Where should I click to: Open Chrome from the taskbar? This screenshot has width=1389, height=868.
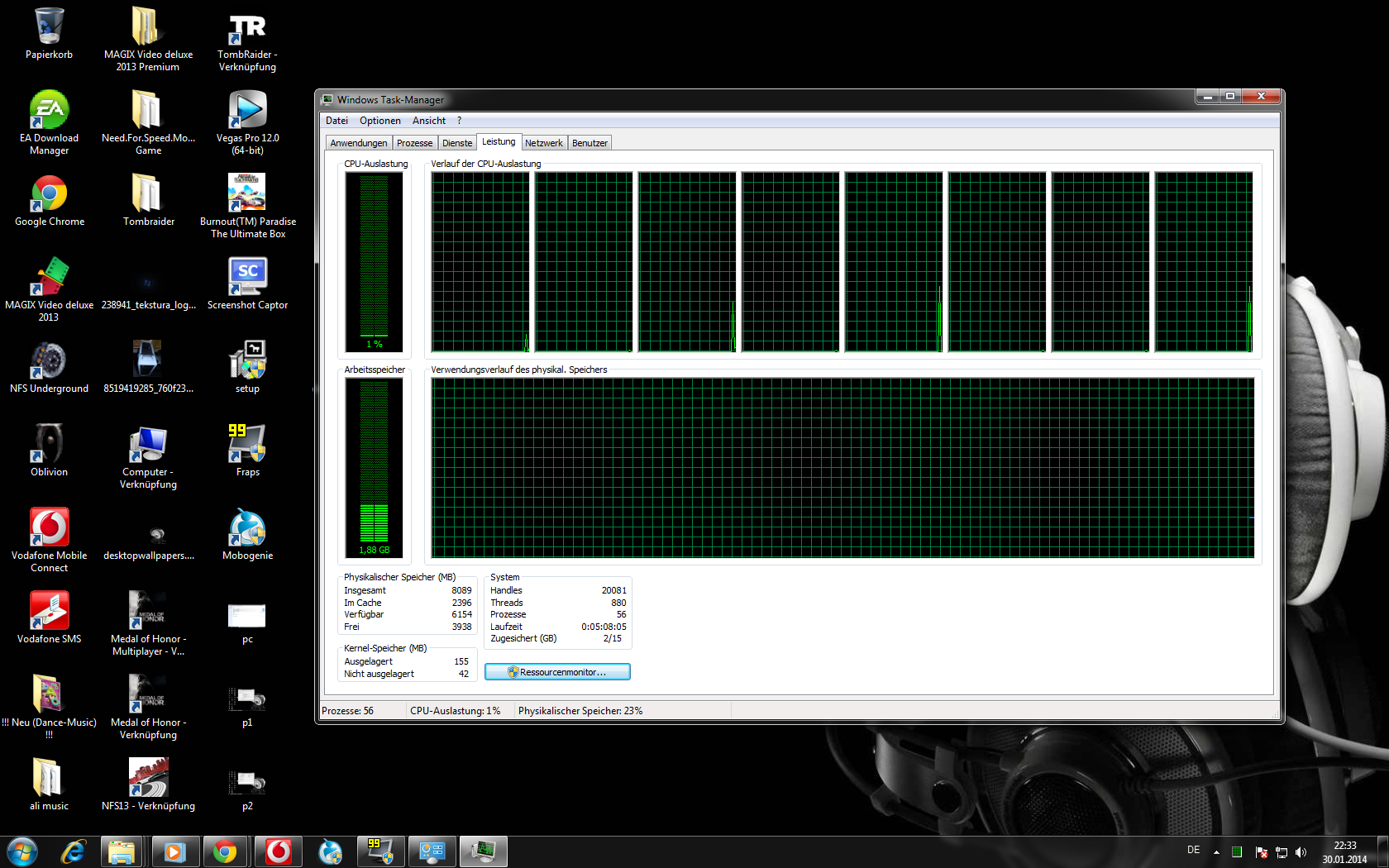224,851
